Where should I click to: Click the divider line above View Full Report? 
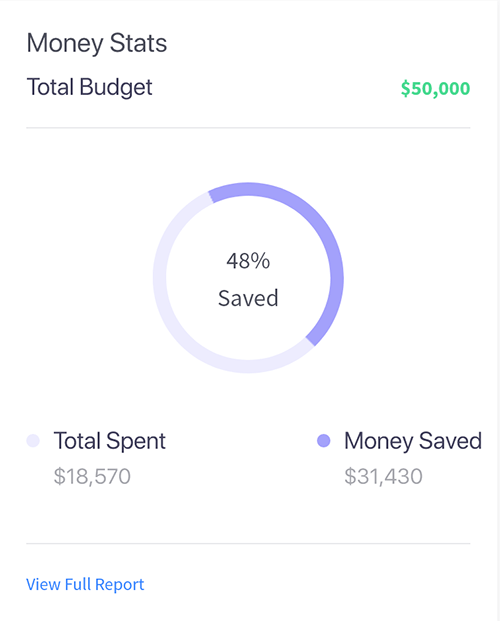(x=248, y=544)
